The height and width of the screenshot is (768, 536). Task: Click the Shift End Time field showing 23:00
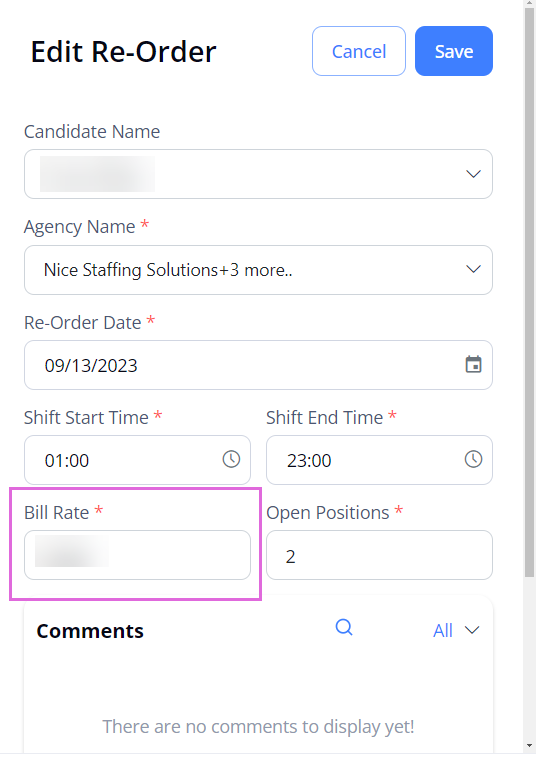click(379, 460)
